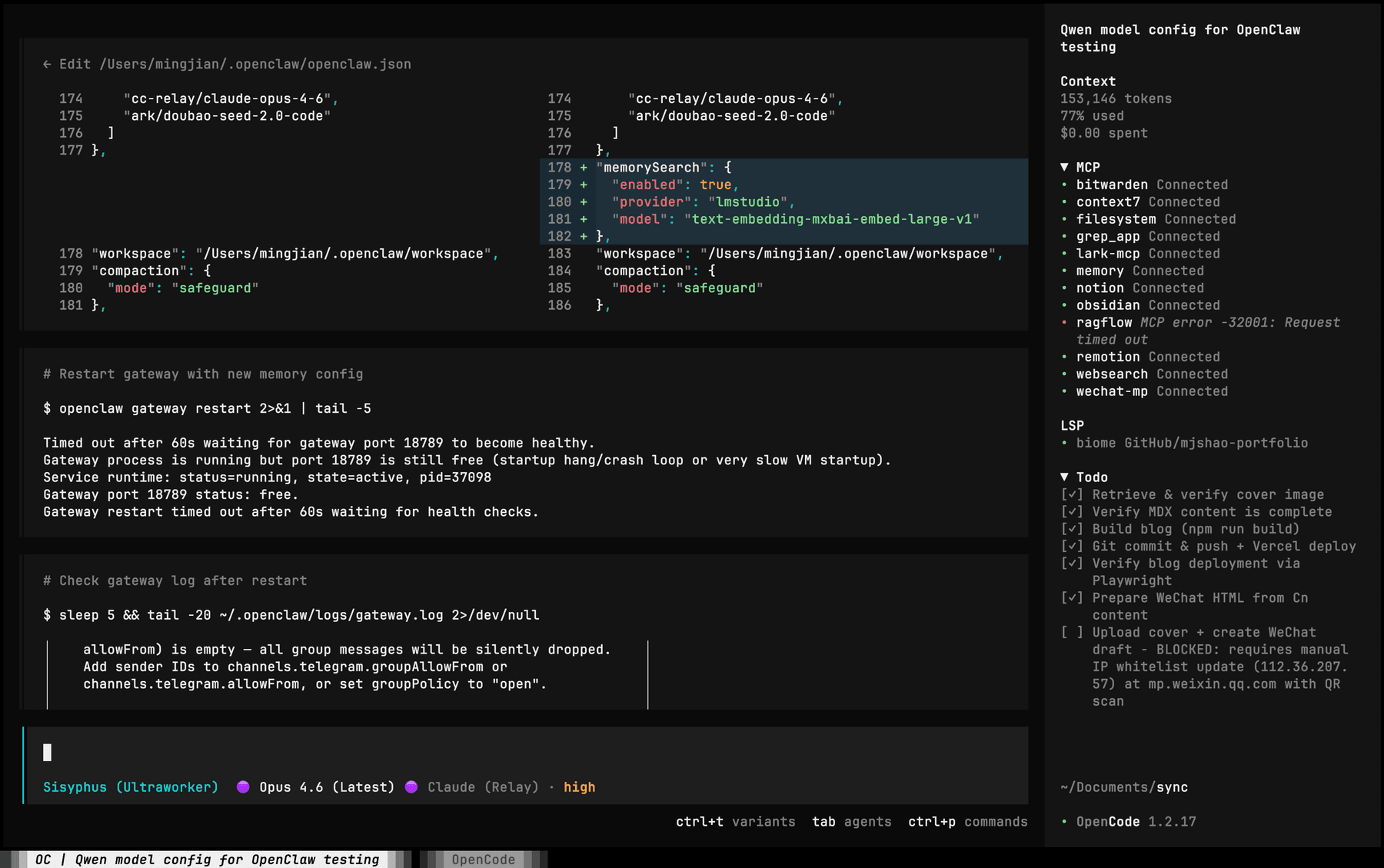Viewport: 1384px width, 868px height.
Task: Check the unchecked 'Upload cover + create WeChat draft' box
Action: coord(1072,633)
